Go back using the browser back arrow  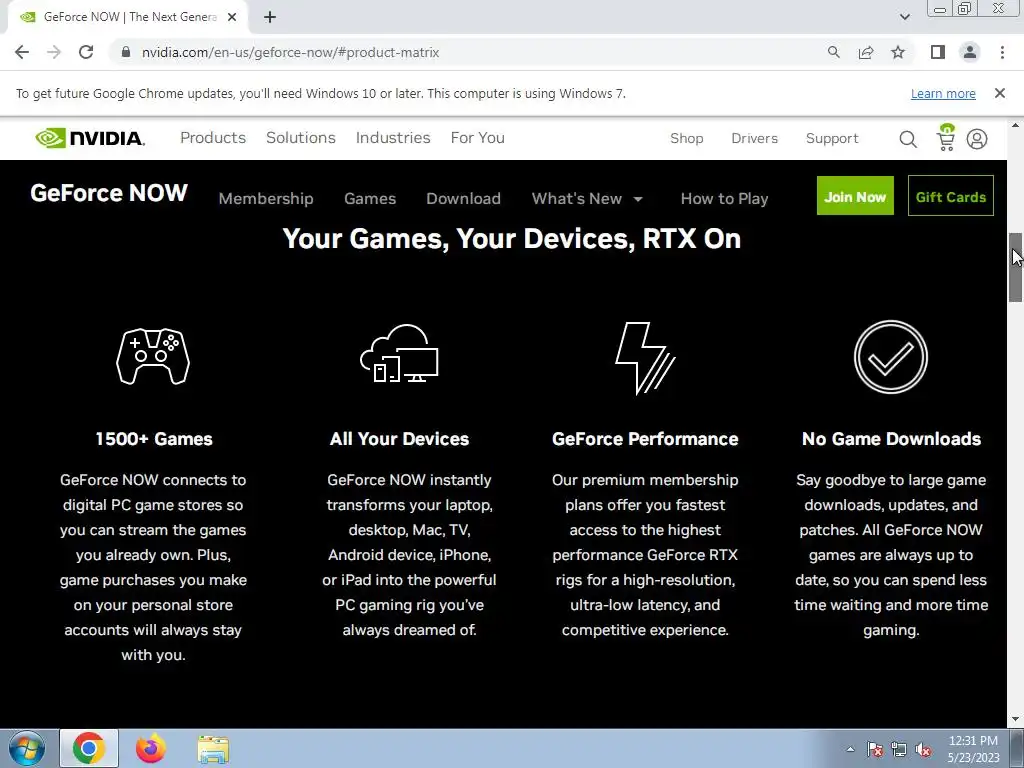click(22, 52)
